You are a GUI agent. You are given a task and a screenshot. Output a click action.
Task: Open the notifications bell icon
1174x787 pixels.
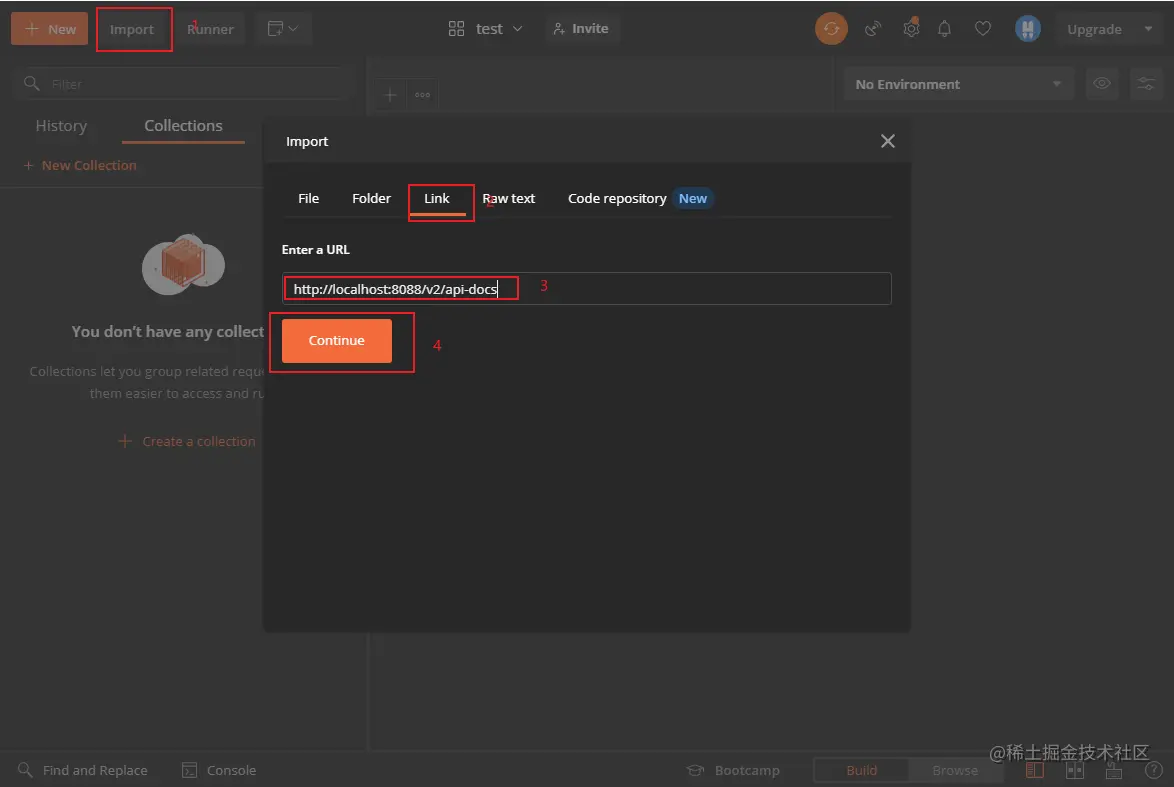[944, 29]
